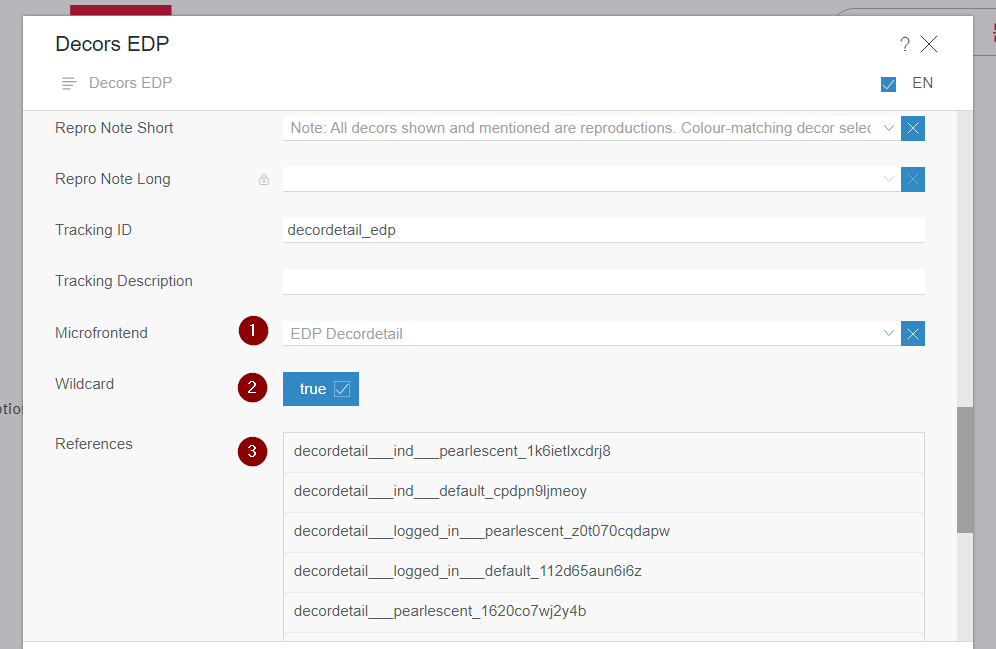
Task: Clear the Repro Note Short value
Action: (x=912, y=128)
